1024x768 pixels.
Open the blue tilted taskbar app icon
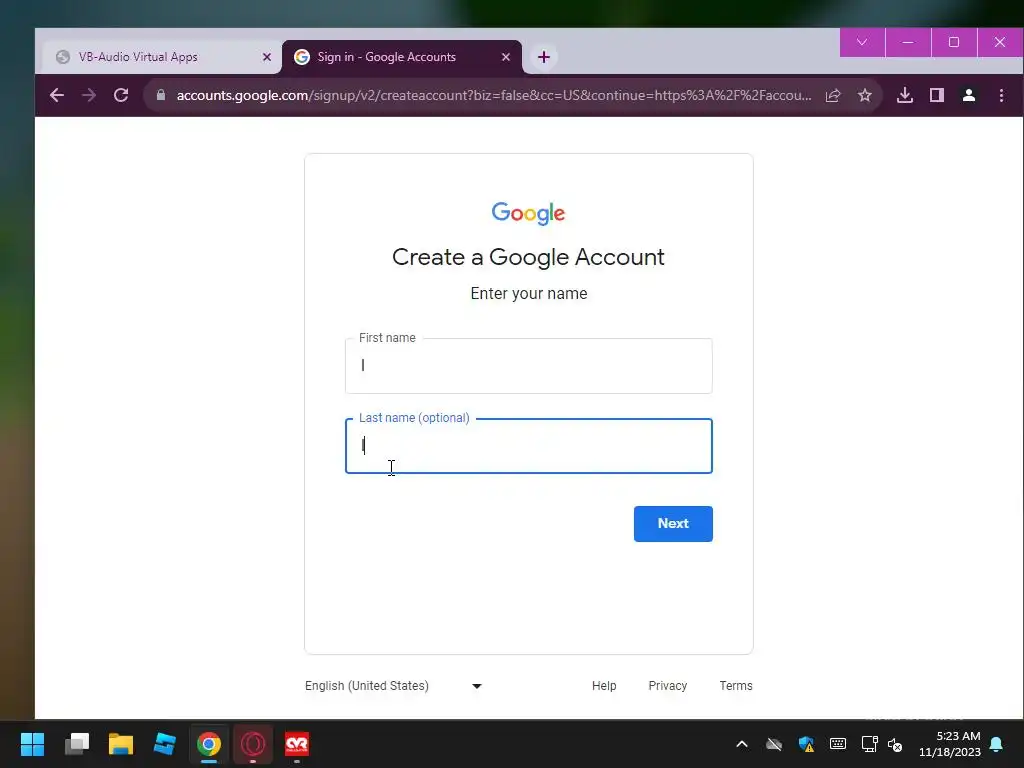(165, 744)
